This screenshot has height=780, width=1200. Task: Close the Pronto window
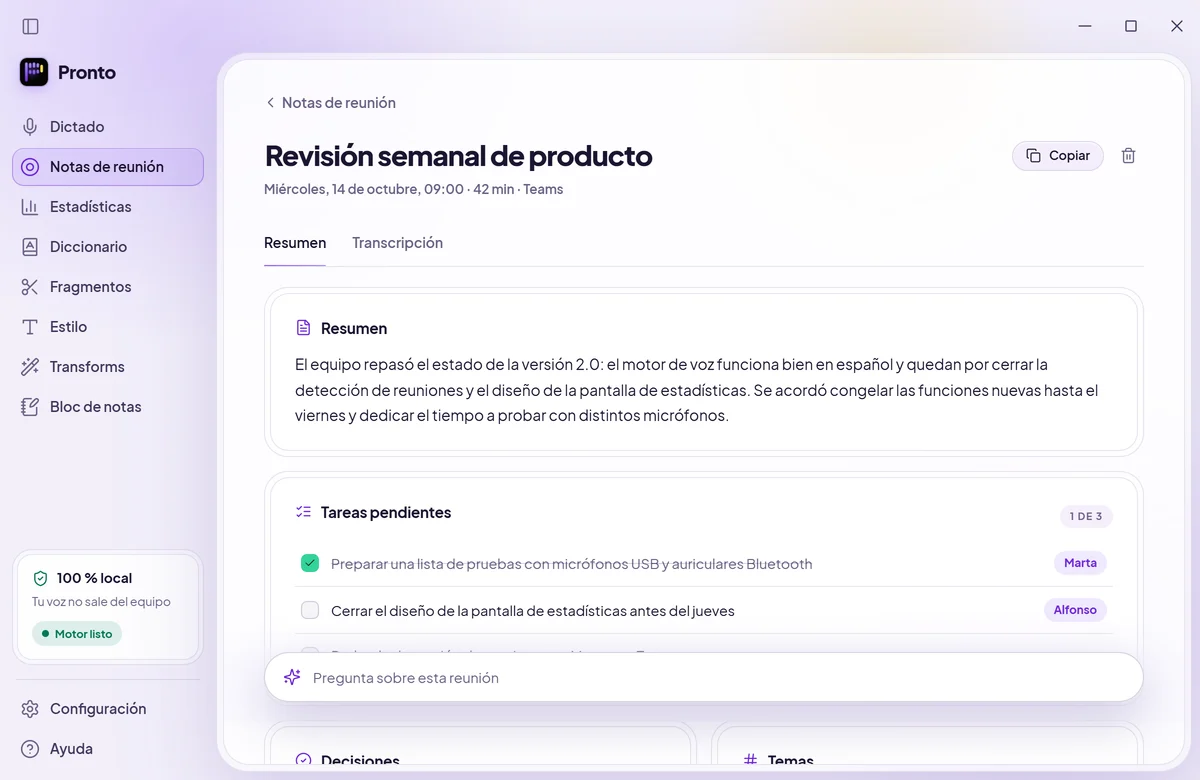(1177, 26)
